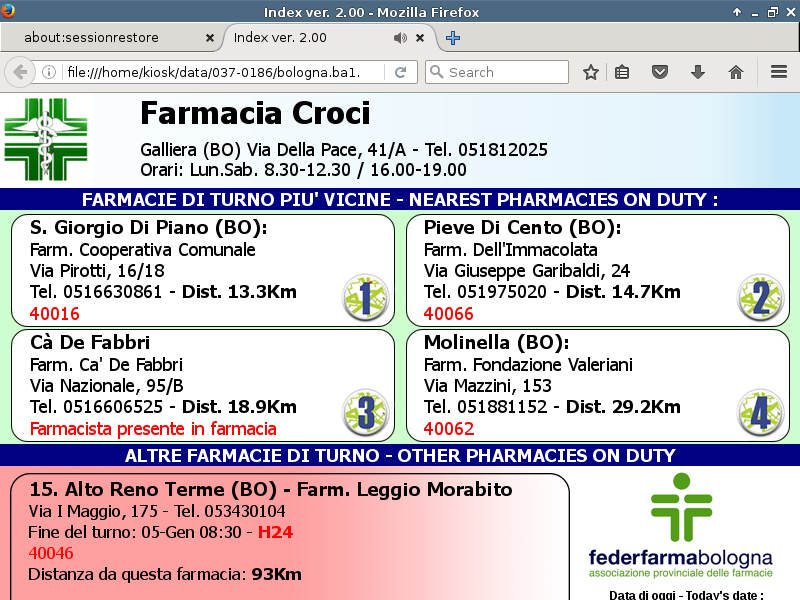Go to the Firefox home page
Image resolution: width=800 pixels, height=600 pixels.
click(736, 72)
